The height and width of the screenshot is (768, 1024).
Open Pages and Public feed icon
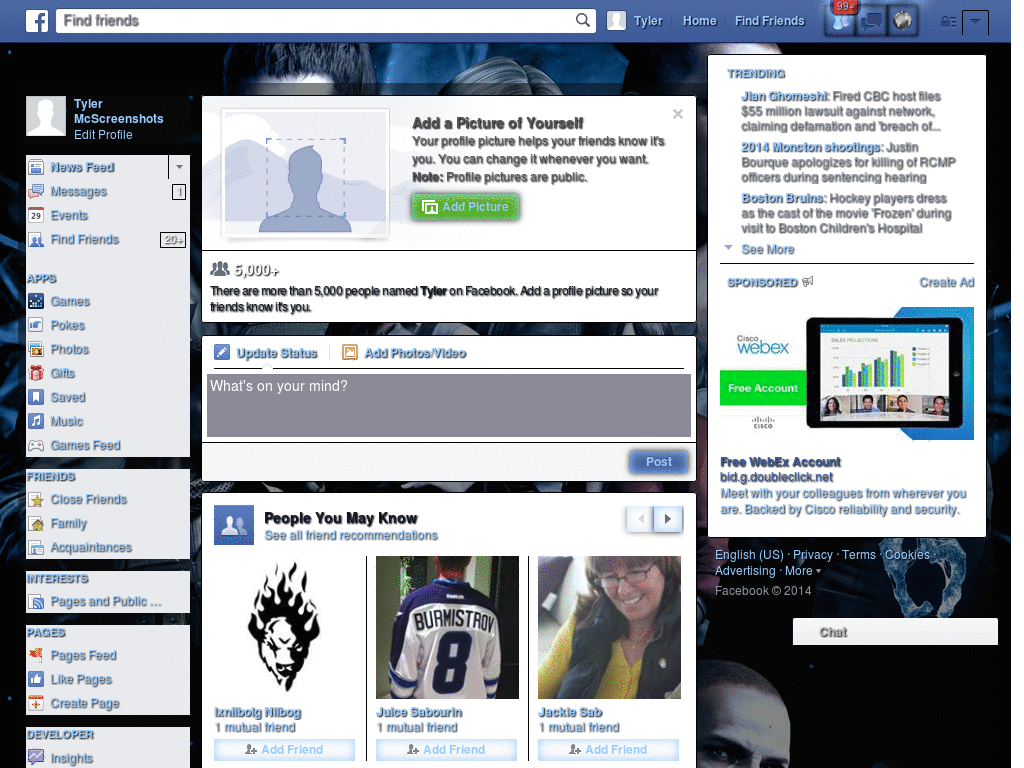click(36, 601)
